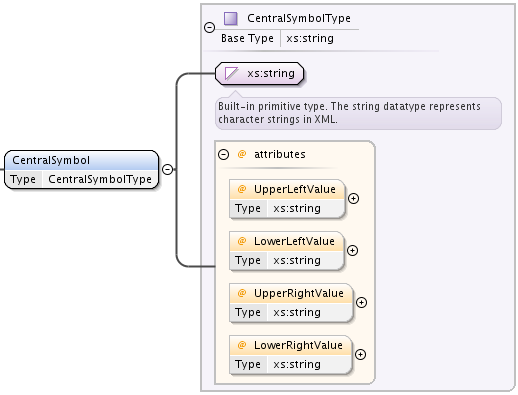Select the UpperLeftValue attribute name
Viewport: 518px width, 395px height.
[295, 189]
